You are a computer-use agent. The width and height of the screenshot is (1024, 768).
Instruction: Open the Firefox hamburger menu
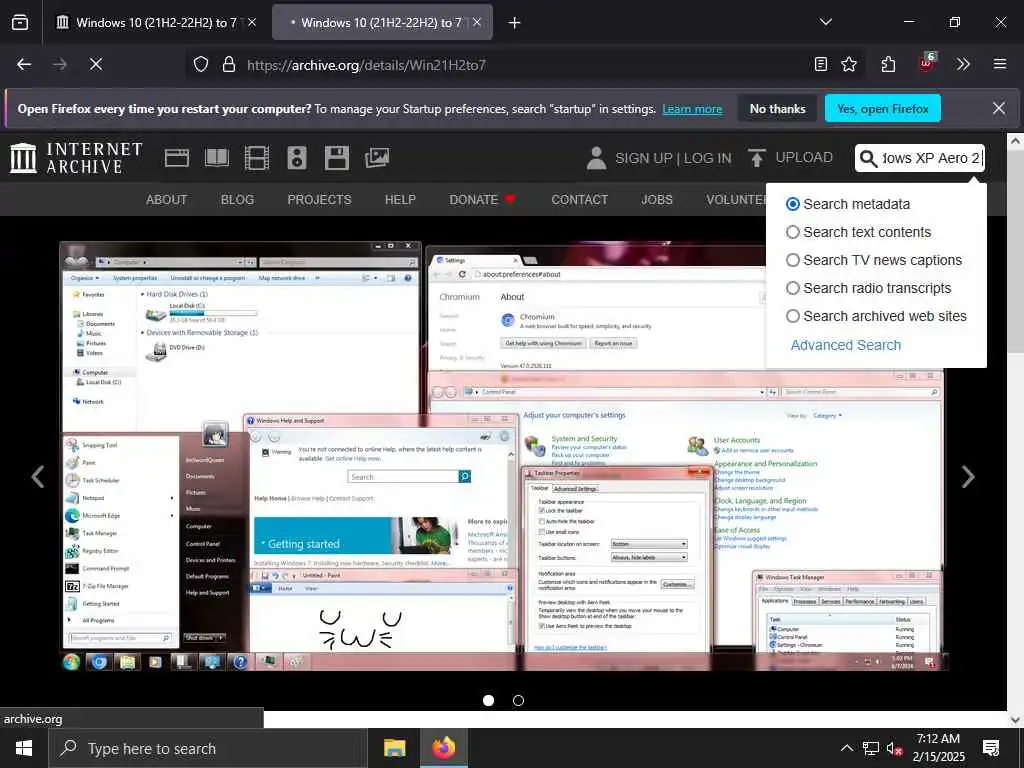coord(1000,64)
